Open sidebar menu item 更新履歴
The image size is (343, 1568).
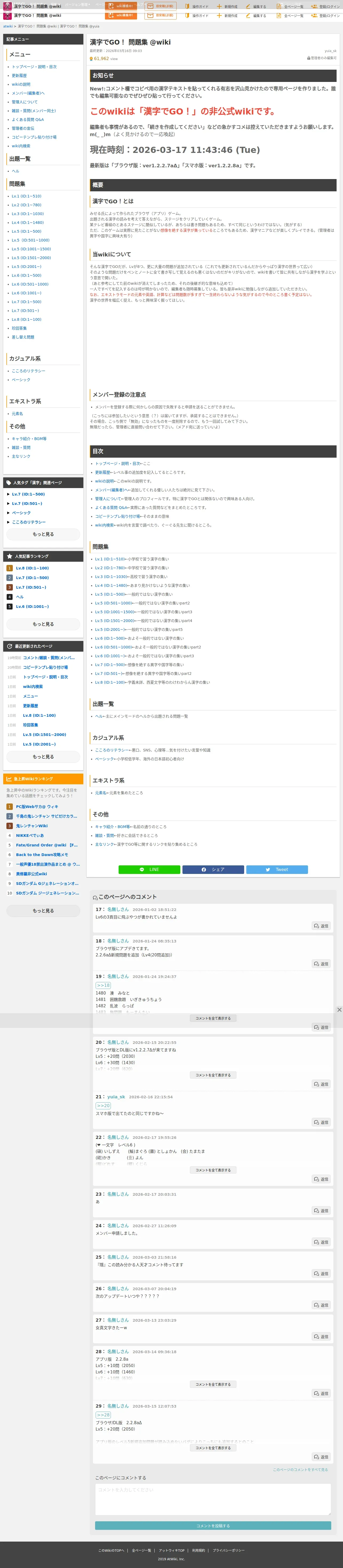pos(19,76)
